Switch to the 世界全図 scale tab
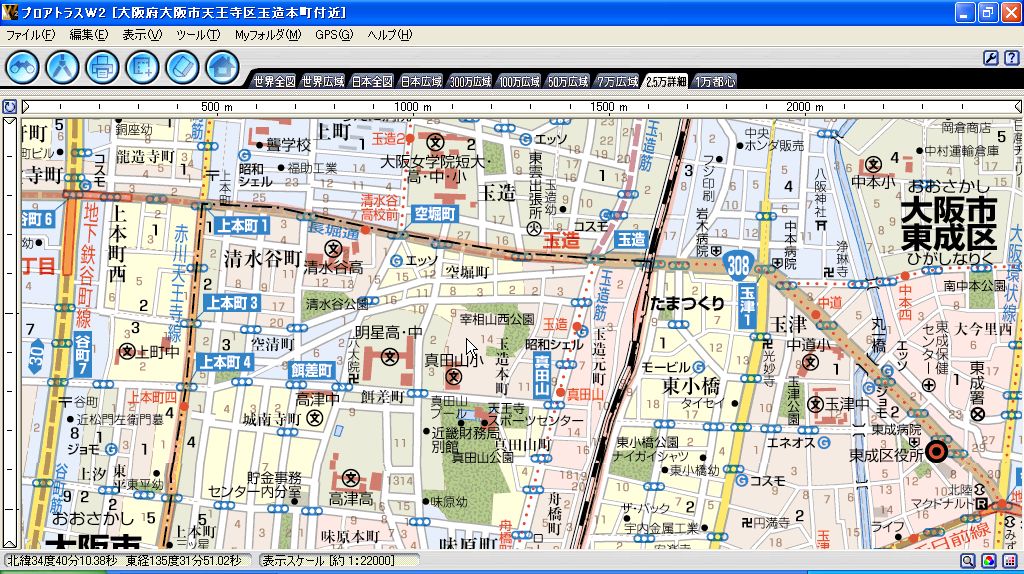Image resolution: width=1024 pixels, height=574 pixels. click(273, 82)
